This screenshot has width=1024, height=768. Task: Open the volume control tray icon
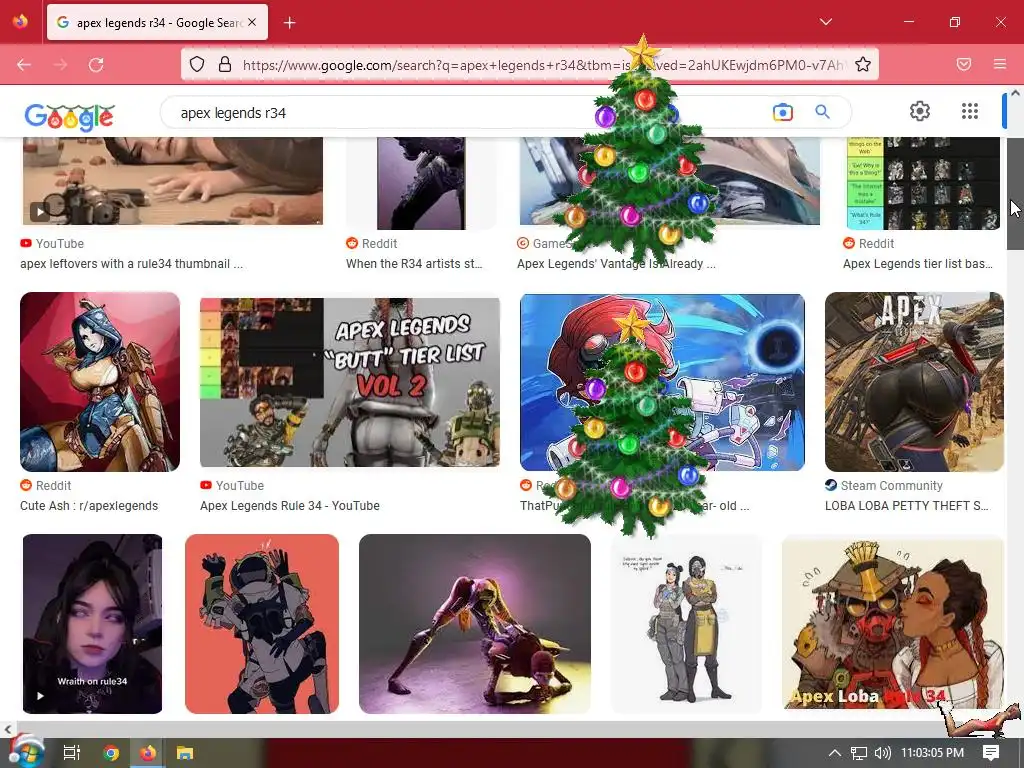click(882, 753)
